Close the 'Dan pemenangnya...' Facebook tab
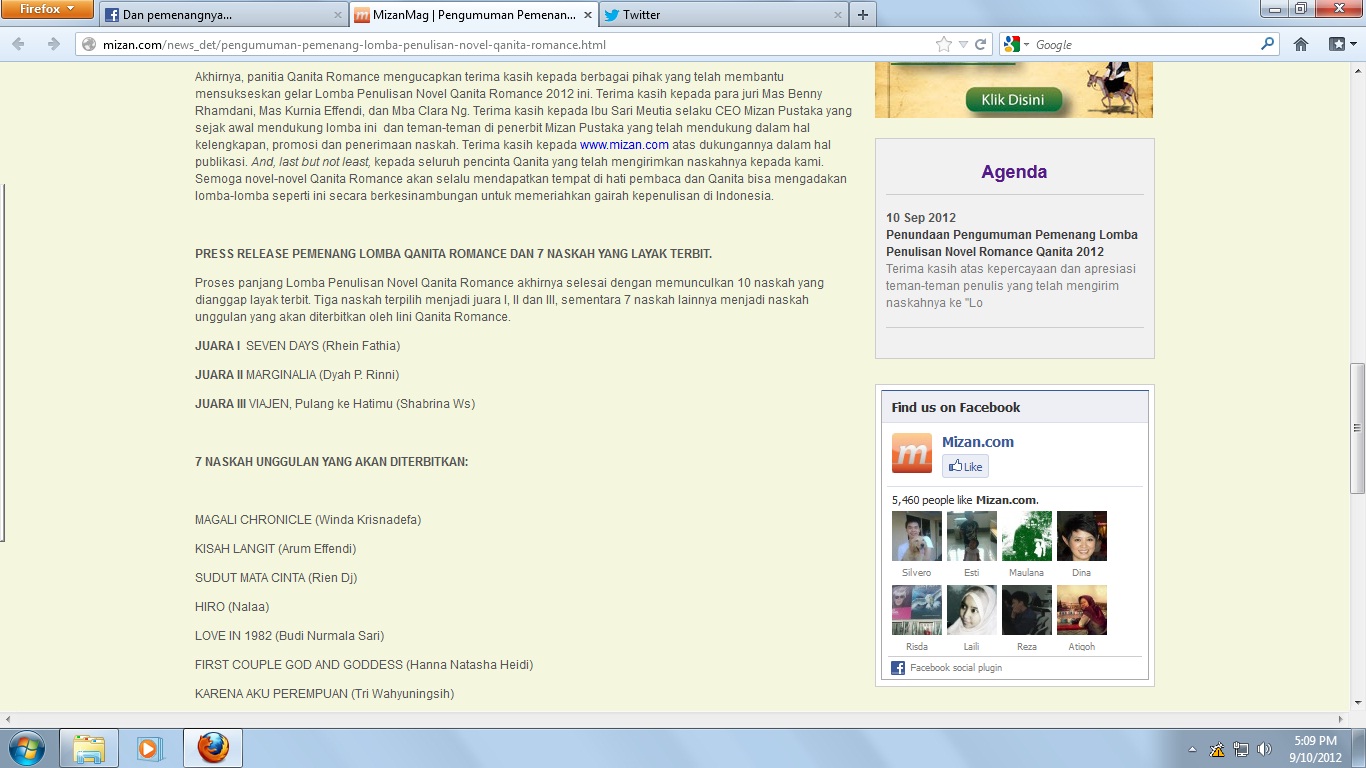The image size is (1366, 768). pos(337,15)
